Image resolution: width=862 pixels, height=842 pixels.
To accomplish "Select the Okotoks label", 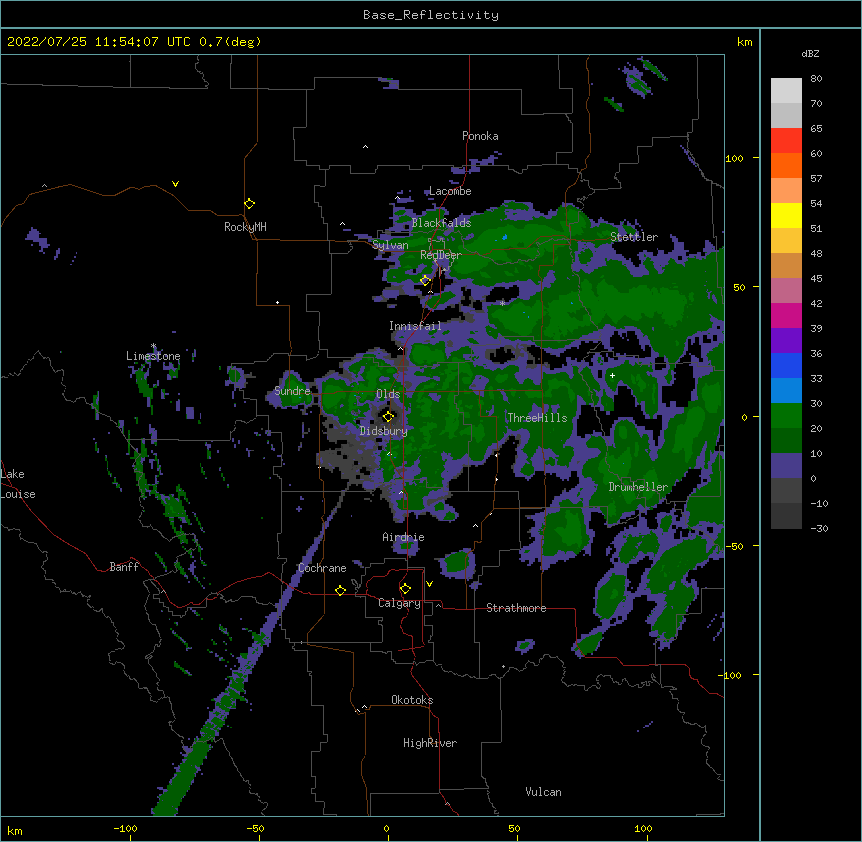I will coord(412,700).
